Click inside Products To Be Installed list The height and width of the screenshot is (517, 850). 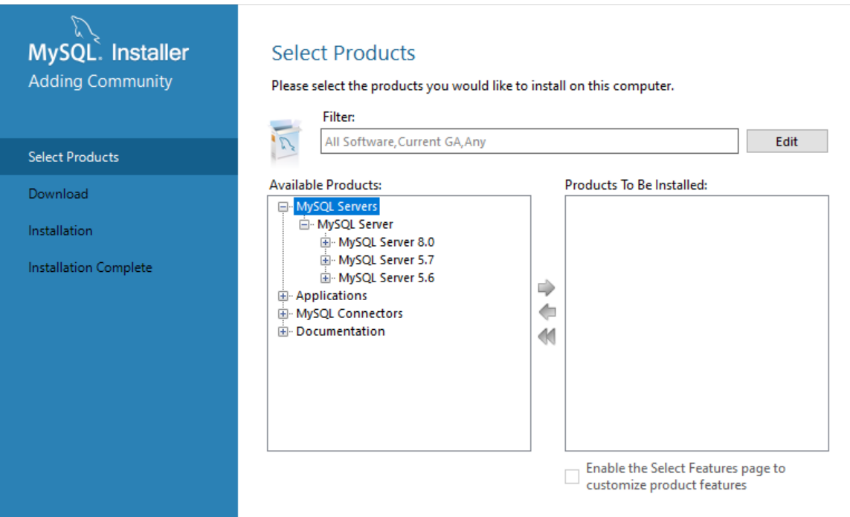click(x=697, y=323)
